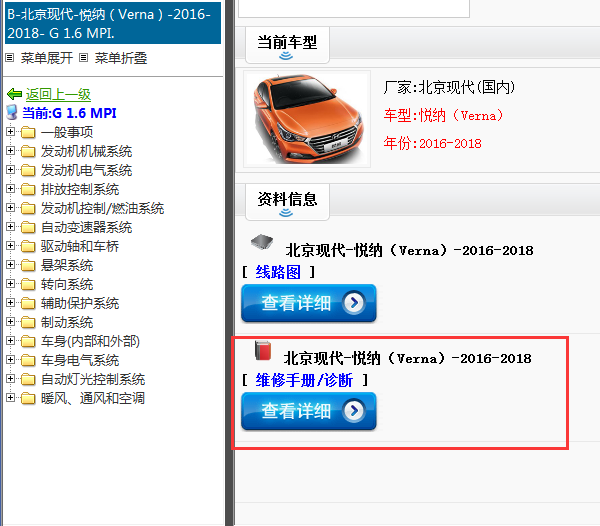Click the text 厂家:北京现代(国内)
Screen dimensions: 600x526
(x=449, y=88)
